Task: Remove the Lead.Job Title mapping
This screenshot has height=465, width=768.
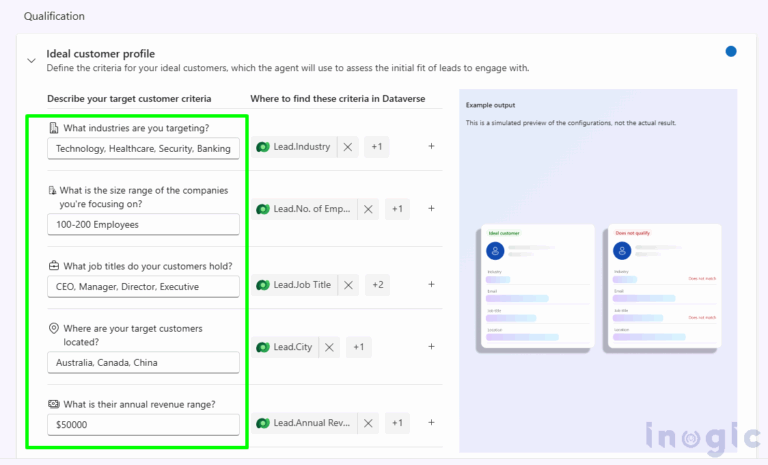Action: click(349, 285)
